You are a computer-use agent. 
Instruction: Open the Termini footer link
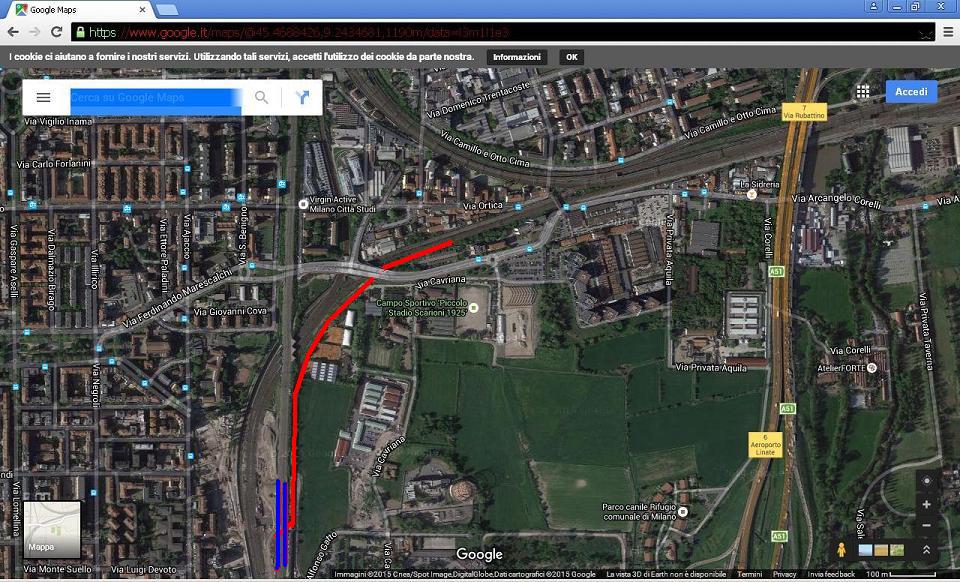click(x=749, y=575)
